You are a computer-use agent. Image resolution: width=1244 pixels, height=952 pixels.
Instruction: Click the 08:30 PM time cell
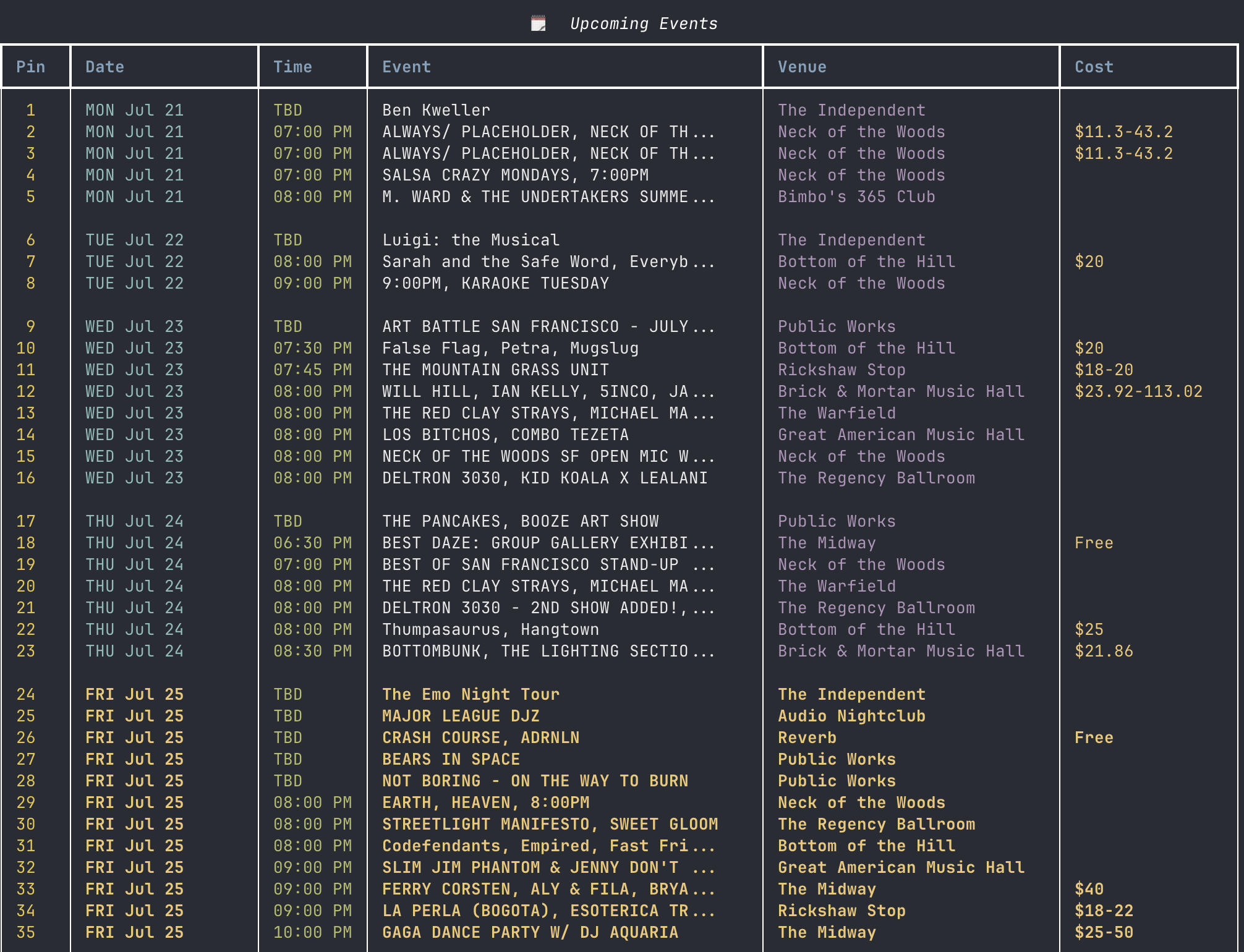[312, 651]
